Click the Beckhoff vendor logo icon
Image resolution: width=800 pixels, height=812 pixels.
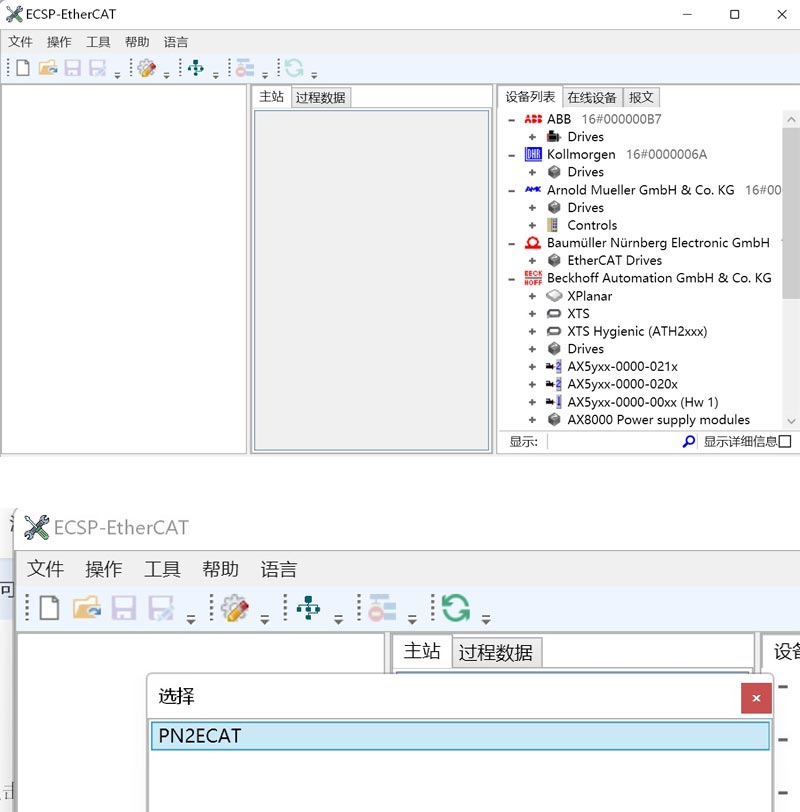pos(532,278)
